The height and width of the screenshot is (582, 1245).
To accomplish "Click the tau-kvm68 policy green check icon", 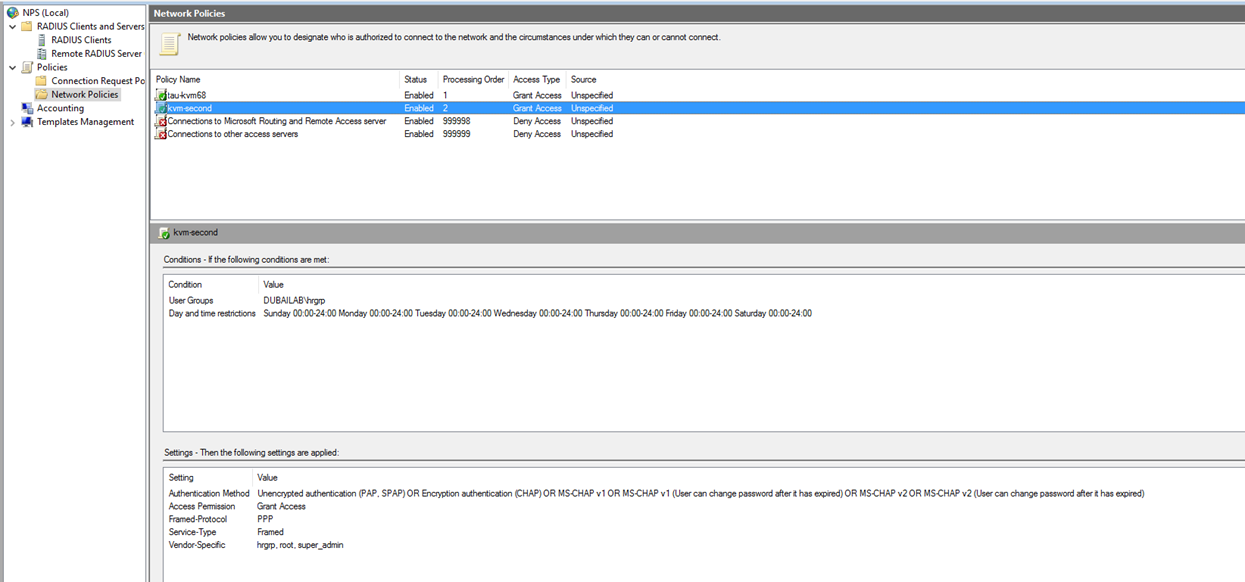I will pos(161,95).
